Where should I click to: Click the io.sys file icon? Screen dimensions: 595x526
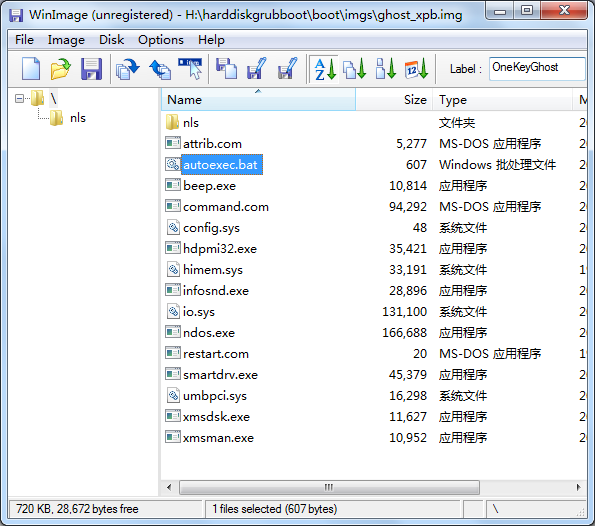coord(173,311)
